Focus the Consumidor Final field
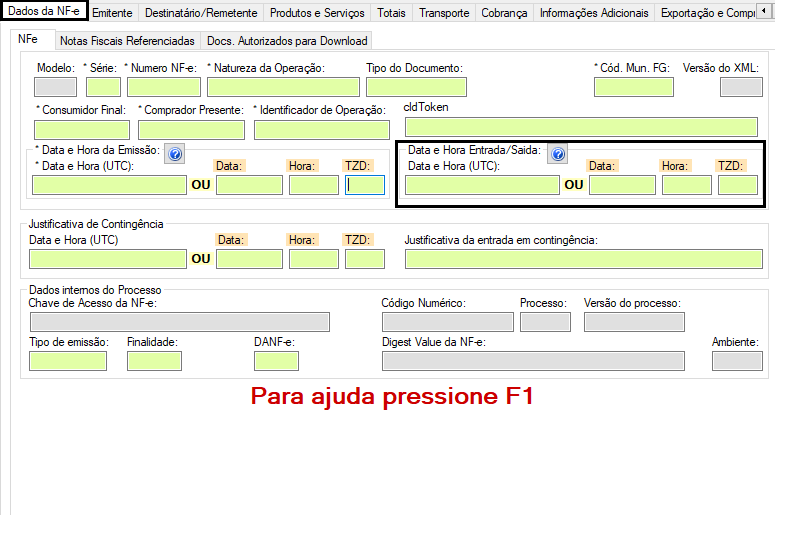The image size is (786, 535). [x=82, y=130]
